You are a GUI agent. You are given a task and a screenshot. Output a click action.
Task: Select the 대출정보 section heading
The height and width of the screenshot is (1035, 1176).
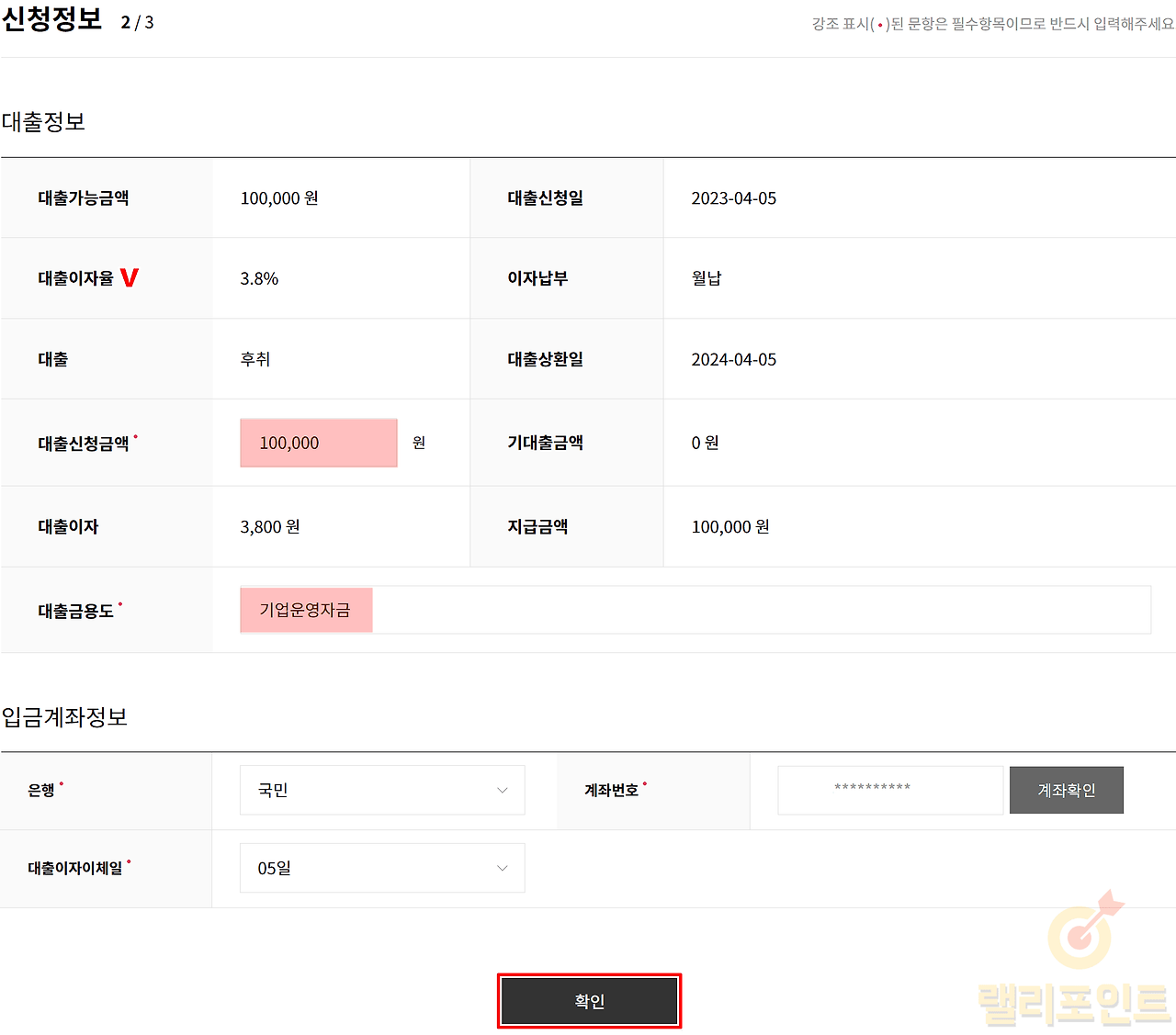click(43, 122)
